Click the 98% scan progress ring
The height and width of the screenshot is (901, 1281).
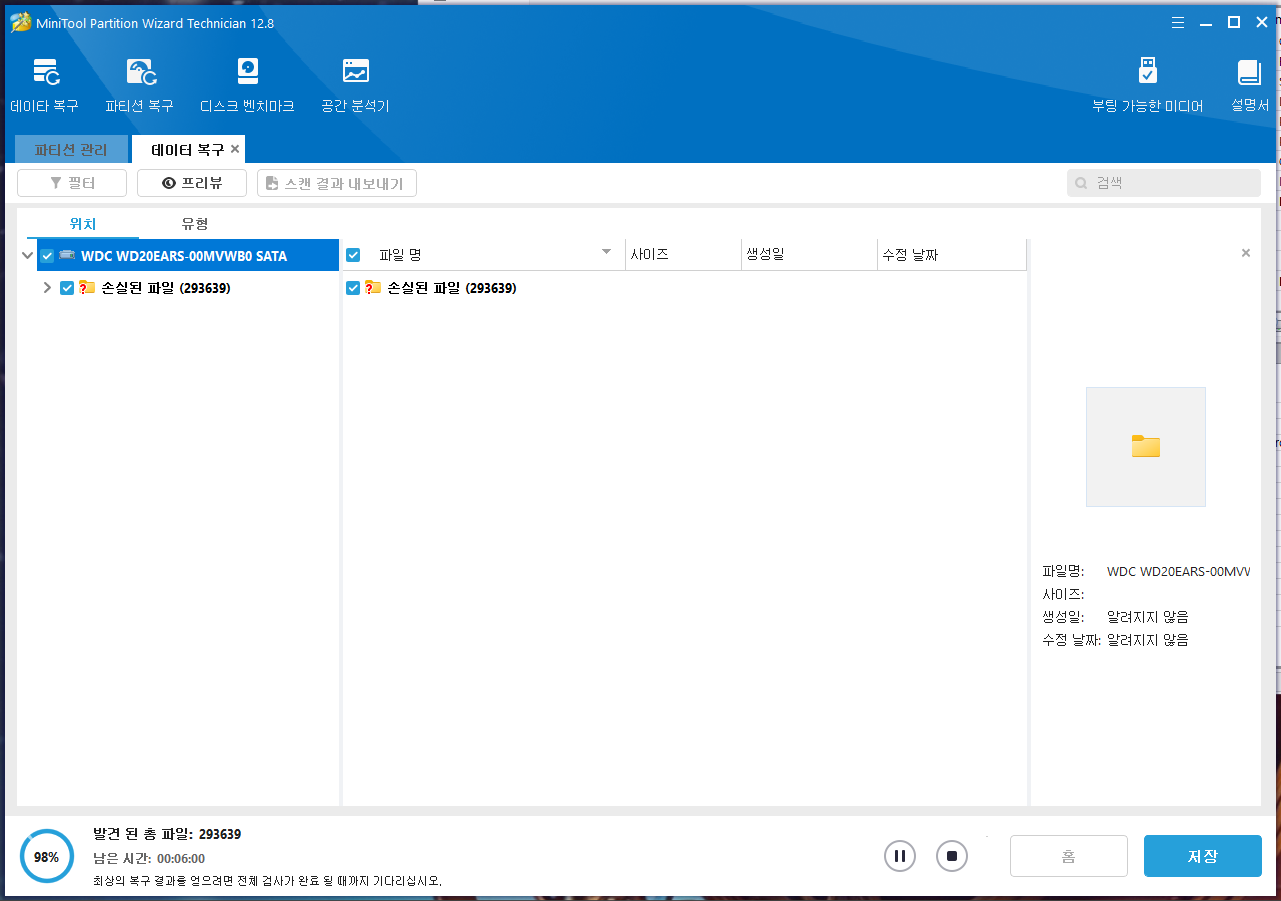46,857
